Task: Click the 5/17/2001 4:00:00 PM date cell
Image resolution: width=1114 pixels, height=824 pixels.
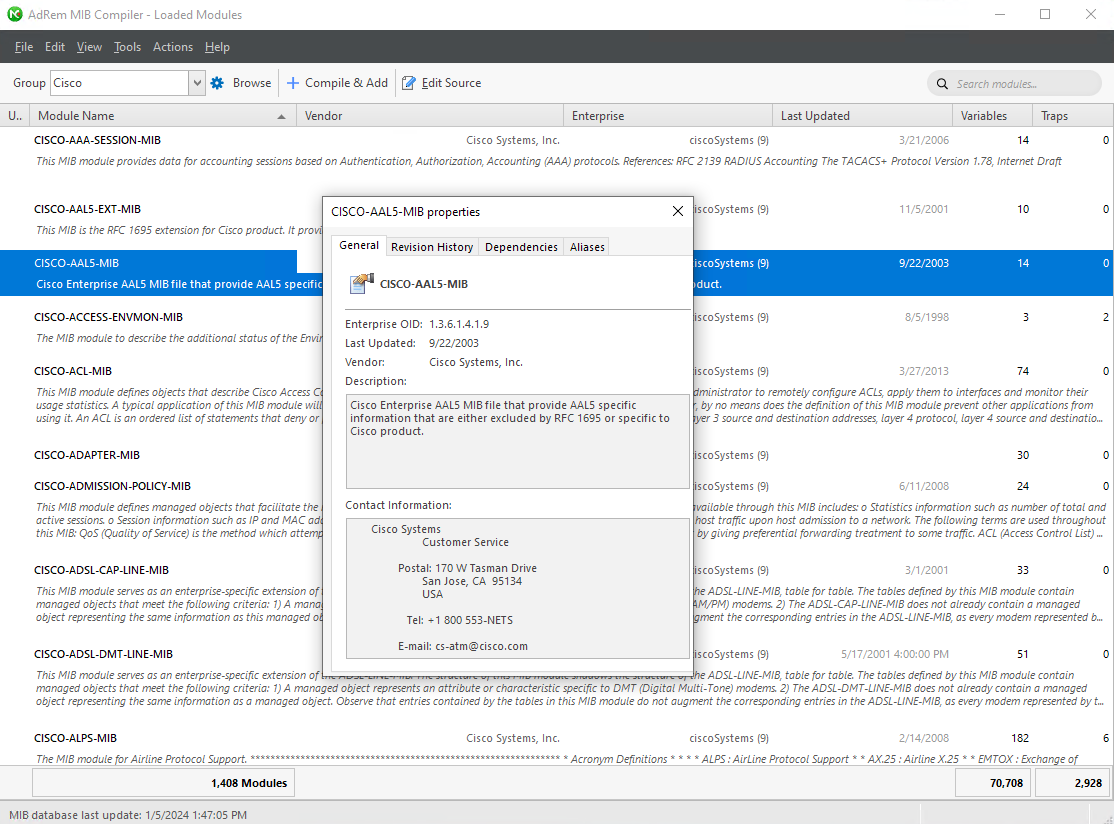Action: point(895,654)
